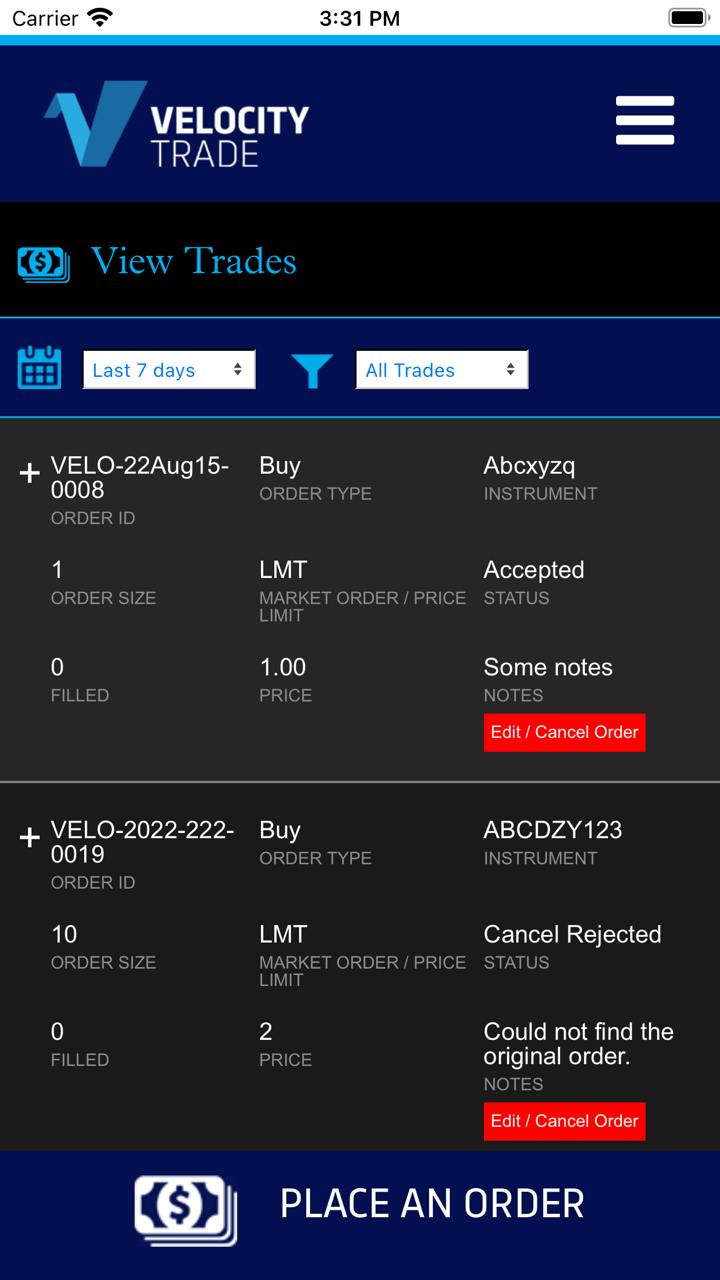Expand order VELO-2022-222-0019 with plus icon

30,837
